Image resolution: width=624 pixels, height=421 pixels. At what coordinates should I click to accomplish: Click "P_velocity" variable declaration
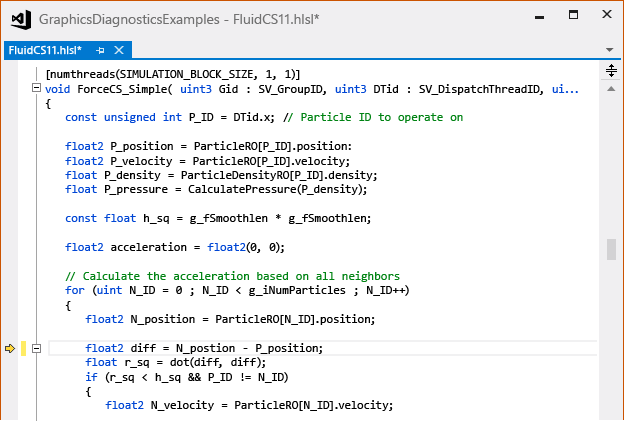tap(141, 161)
